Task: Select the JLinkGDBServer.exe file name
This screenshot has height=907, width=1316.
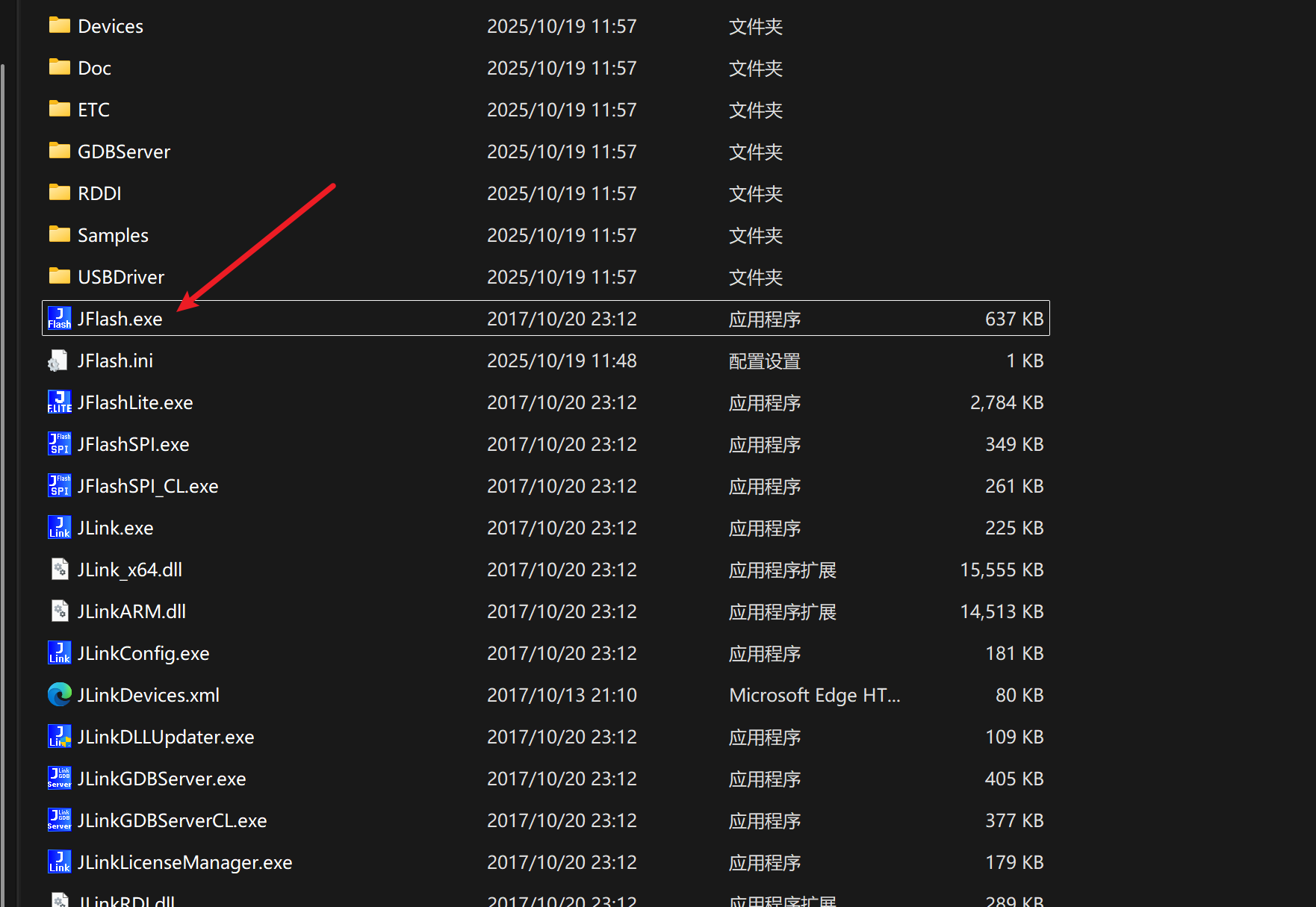Action: (x=161, y=779)
